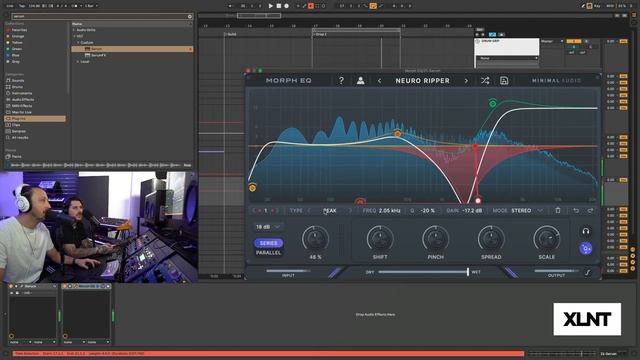Expand the Local folder
The height and width of the screenshot is (360, 640).
click(x=78, y=62)
